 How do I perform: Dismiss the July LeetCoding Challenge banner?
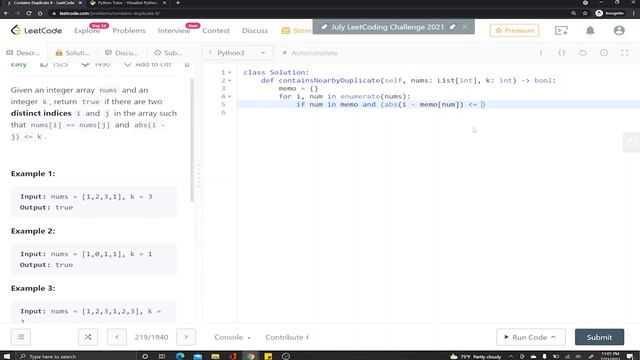tap(464, 27)
